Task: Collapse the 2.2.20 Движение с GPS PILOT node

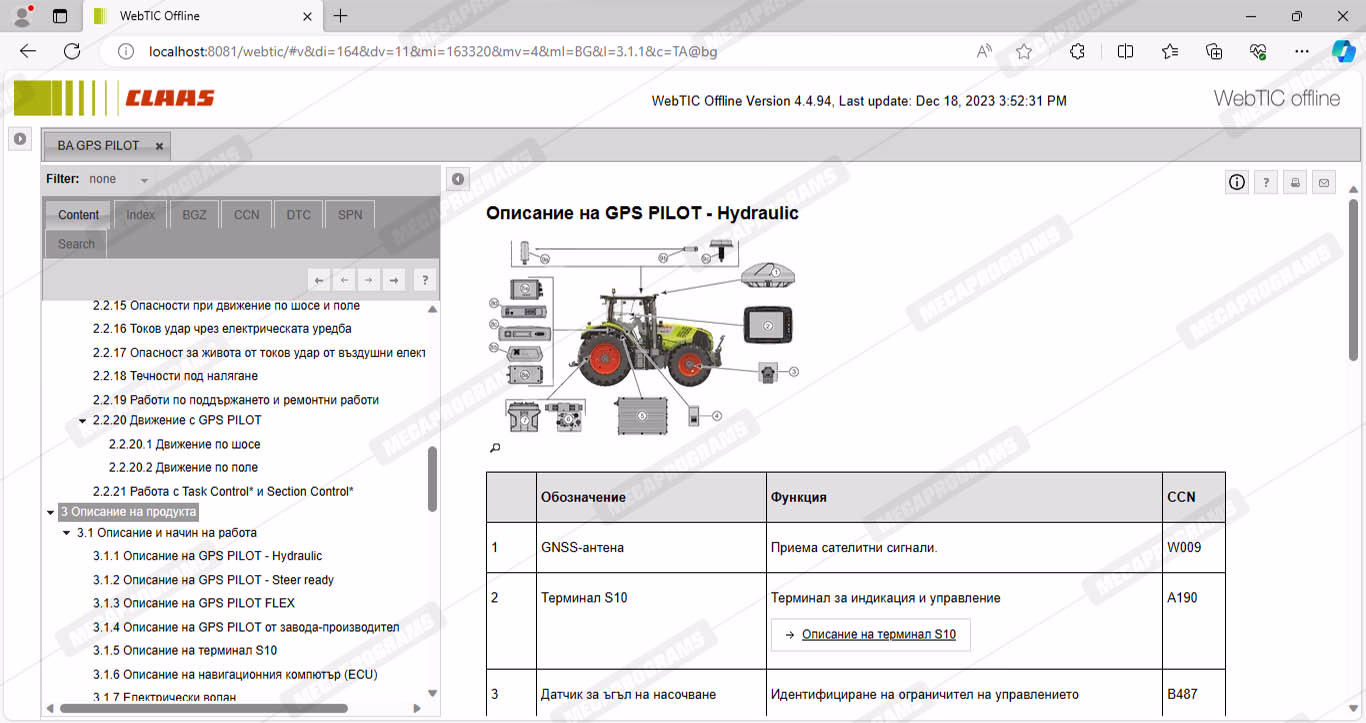Action: (x=83, y=421)
